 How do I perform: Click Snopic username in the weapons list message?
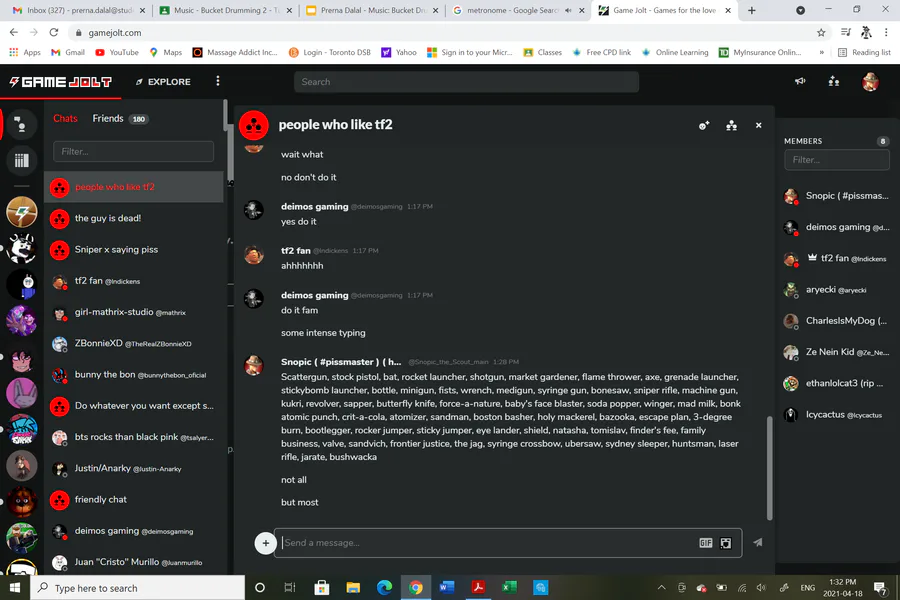[x=341, y=362]
